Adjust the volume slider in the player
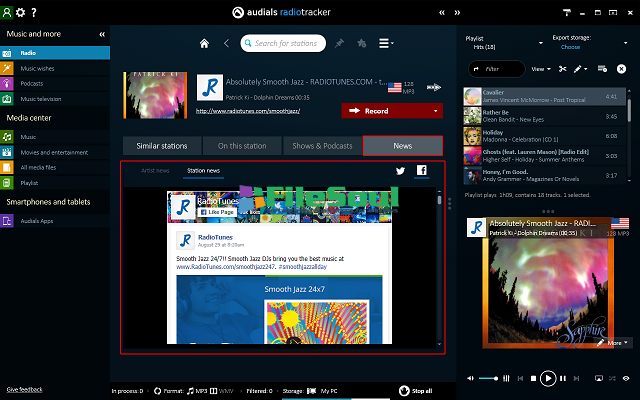The height and width of the screenshot is (400, 640). (x=490, y=379)
